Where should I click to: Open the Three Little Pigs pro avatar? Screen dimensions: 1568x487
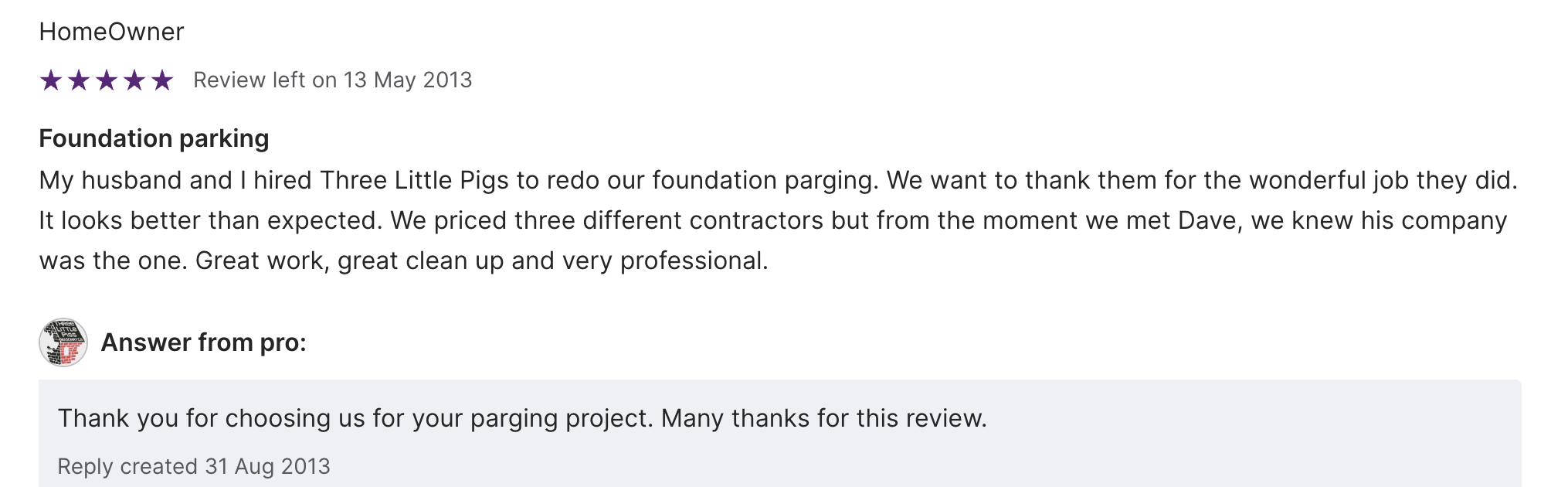(63, 342)
